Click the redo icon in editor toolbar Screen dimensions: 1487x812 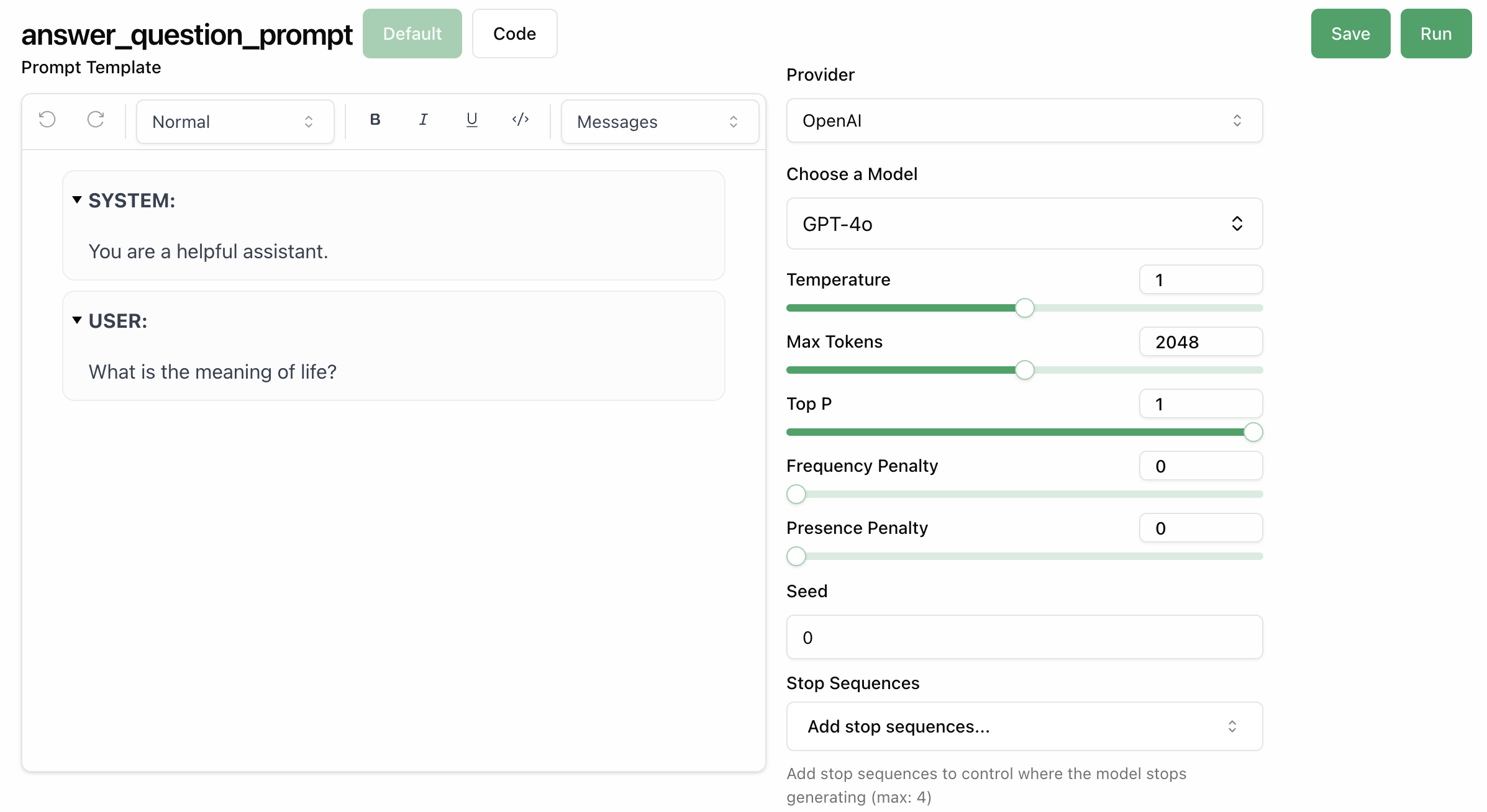(96, 120)
